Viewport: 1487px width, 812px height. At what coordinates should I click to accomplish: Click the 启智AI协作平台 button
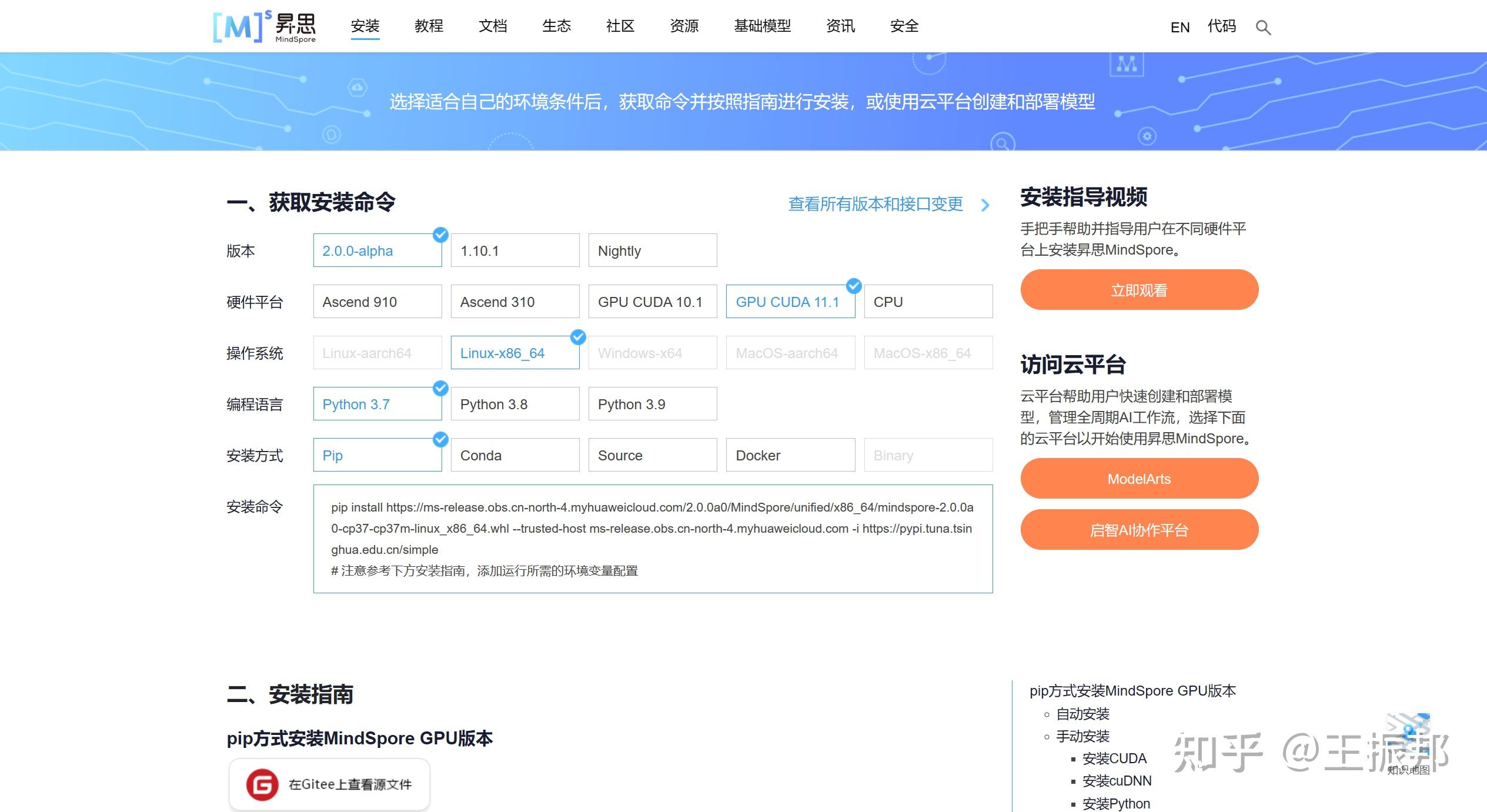point(1139,529)
